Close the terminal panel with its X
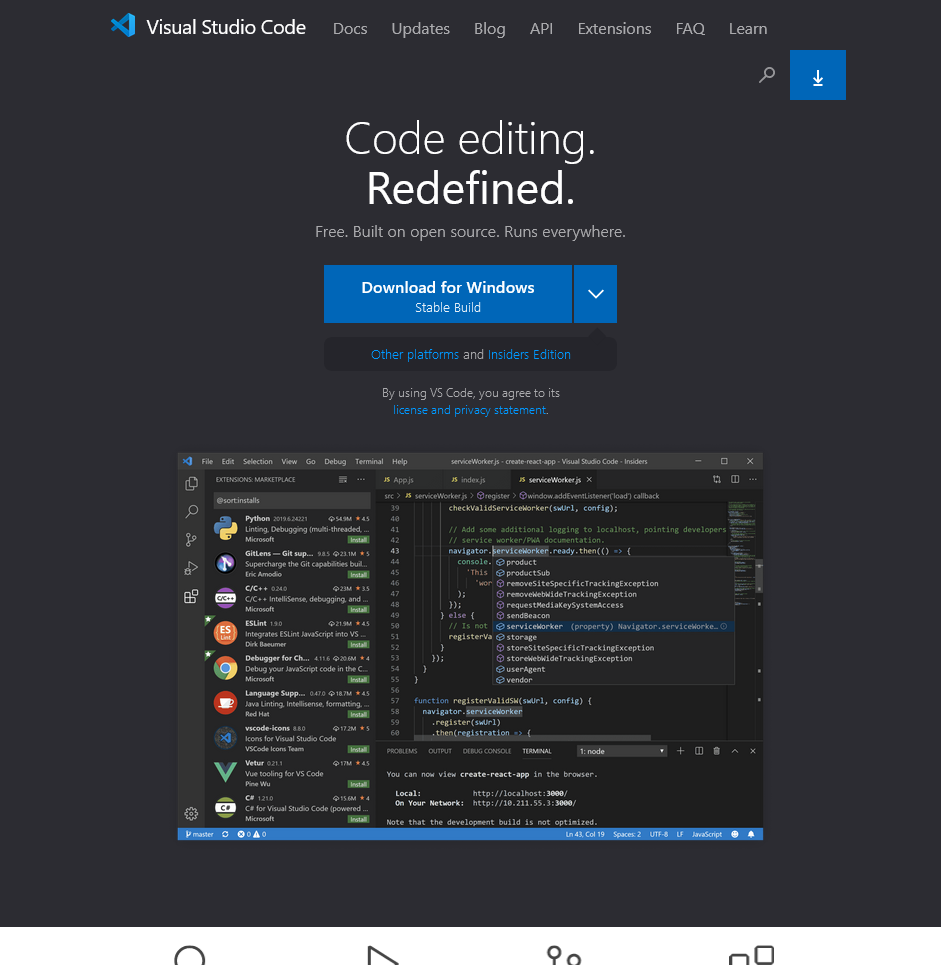The width and height of the screenshot is (941, 965). click(x=753, y=751)
